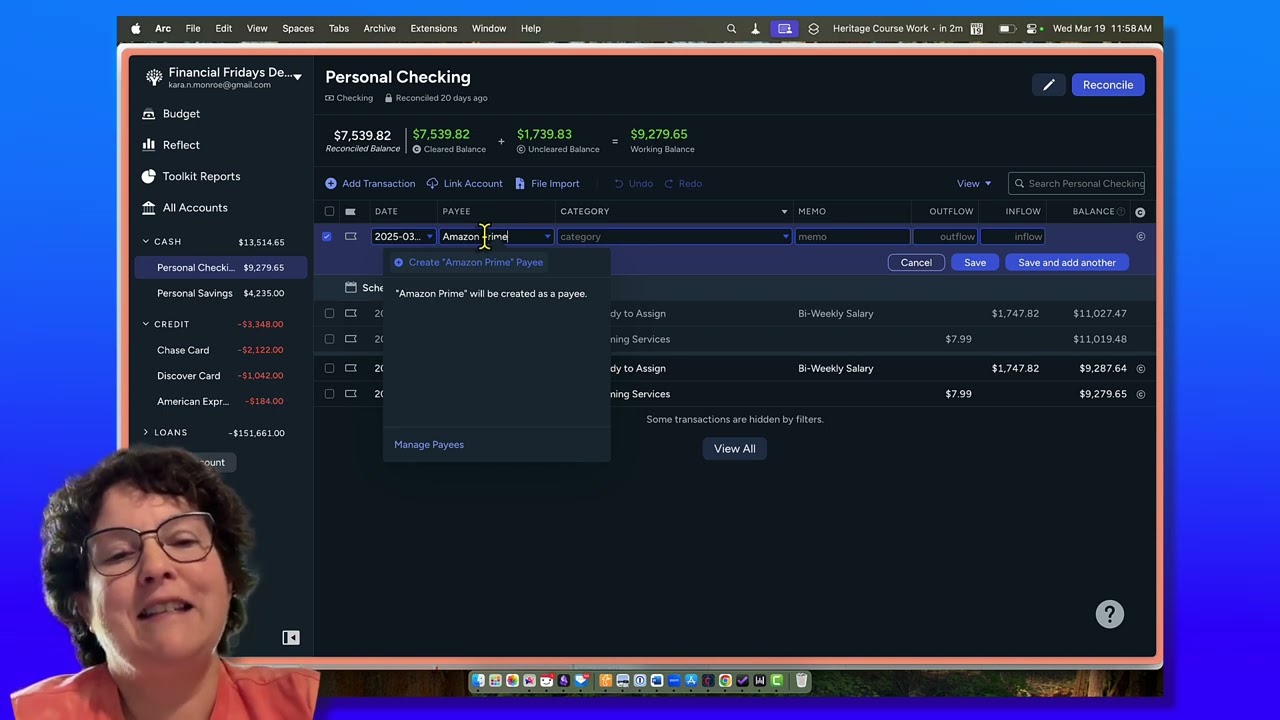Open the Financial Fridays budget dropdown

(x=297, y=77)
